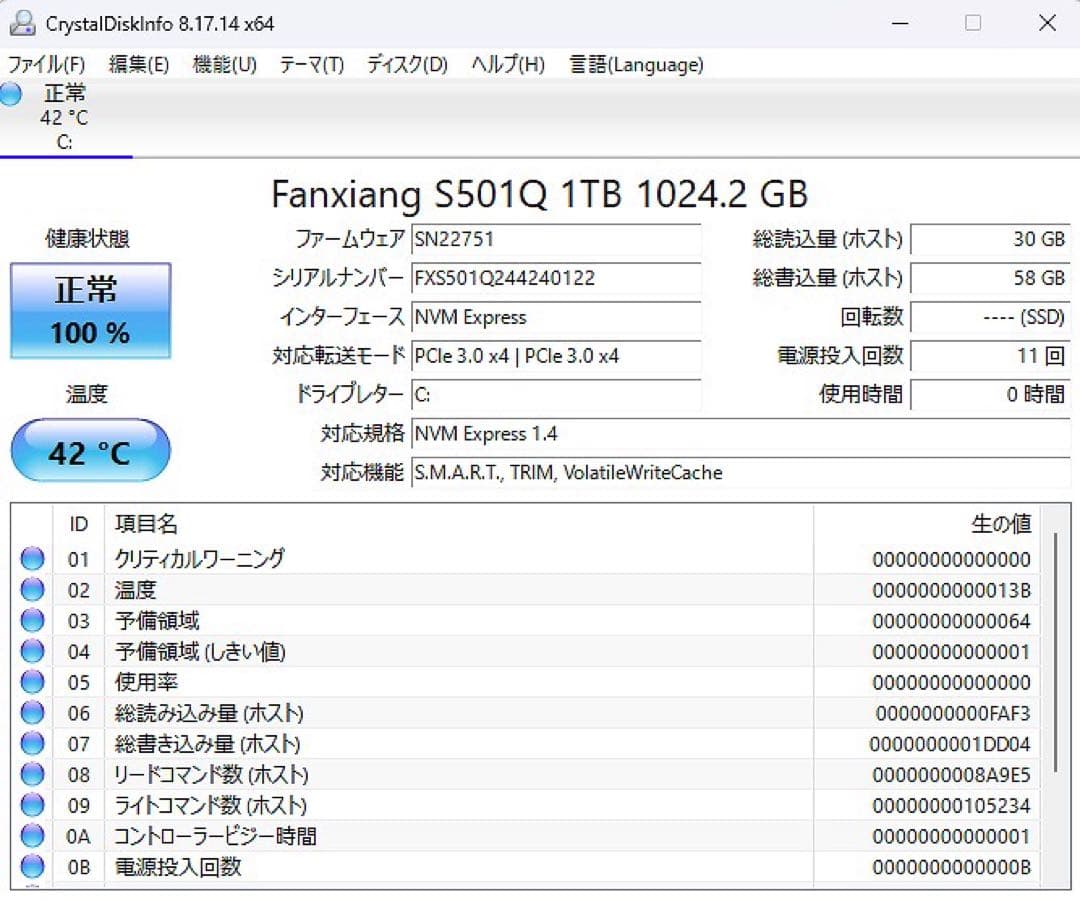1080x901 pixels.
Task: Click the status light for リードコマンド数 row
Action: point(32,774)
